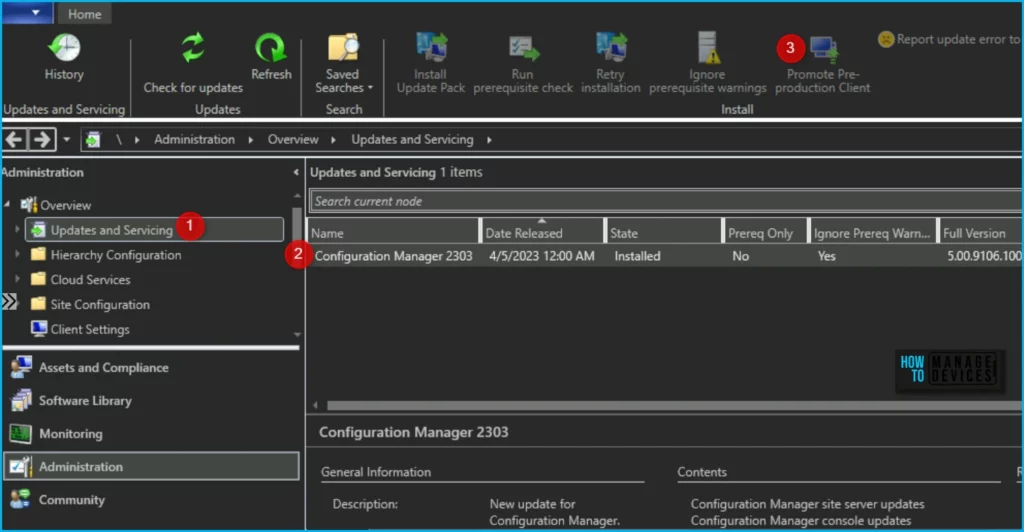Image resolution: width=1024 pixels, height=532 pixels.
Task: Sort by Ignore Prereq Warn column header
Action: click(x=872, y=233)
